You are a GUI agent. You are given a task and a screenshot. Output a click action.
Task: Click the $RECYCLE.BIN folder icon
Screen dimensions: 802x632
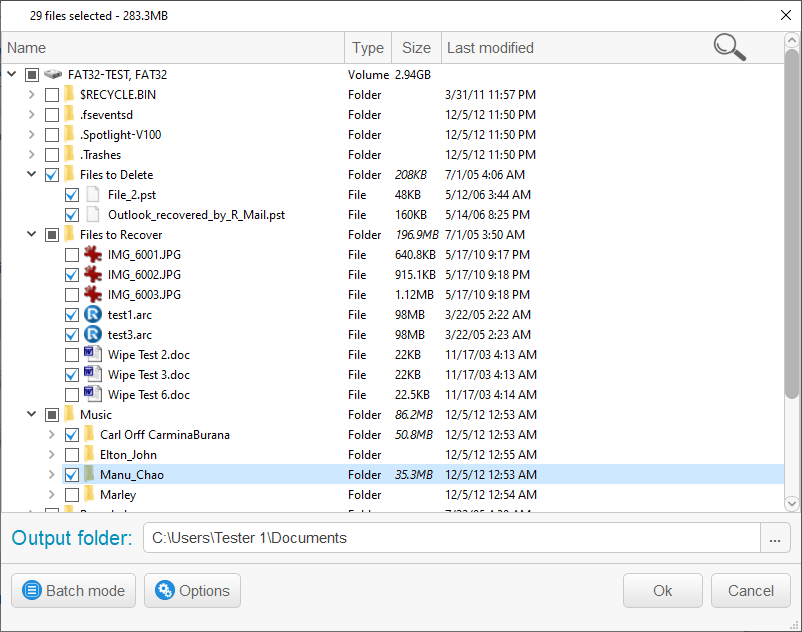coord(69,95)
